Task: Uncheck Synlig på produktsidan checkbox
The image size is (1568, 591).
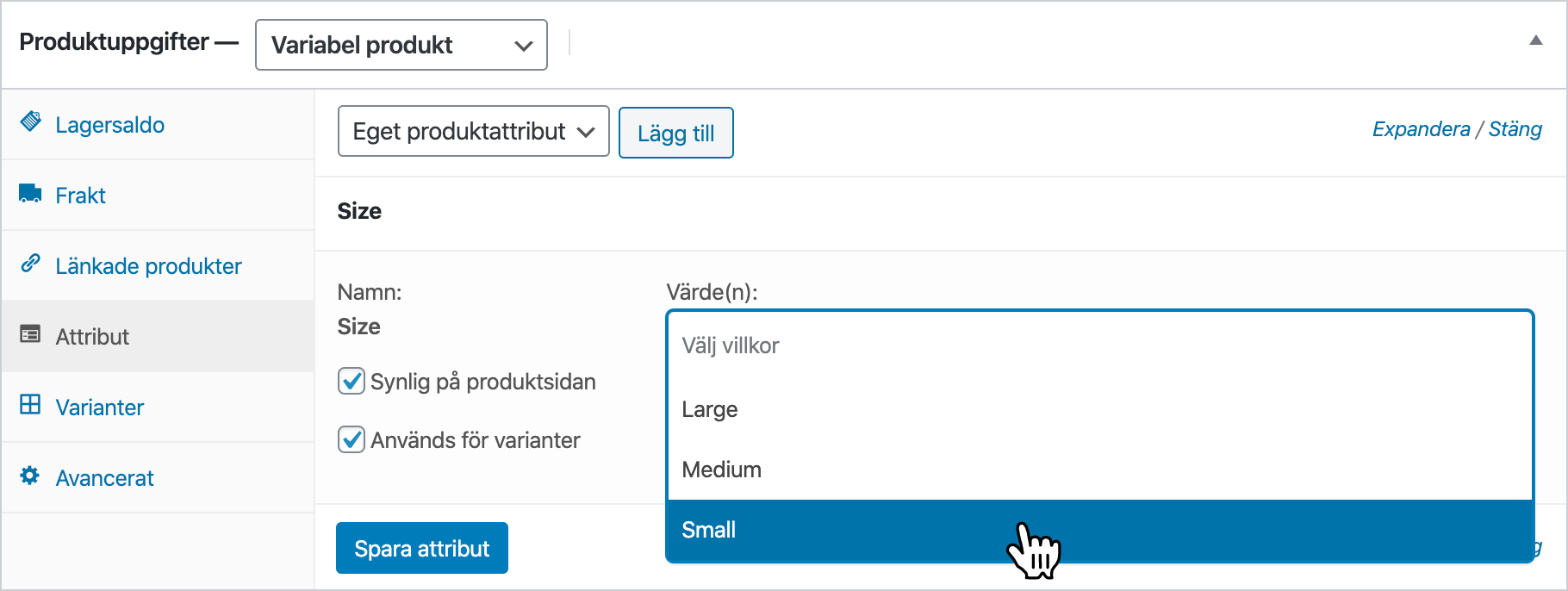Action: (352, 381)
